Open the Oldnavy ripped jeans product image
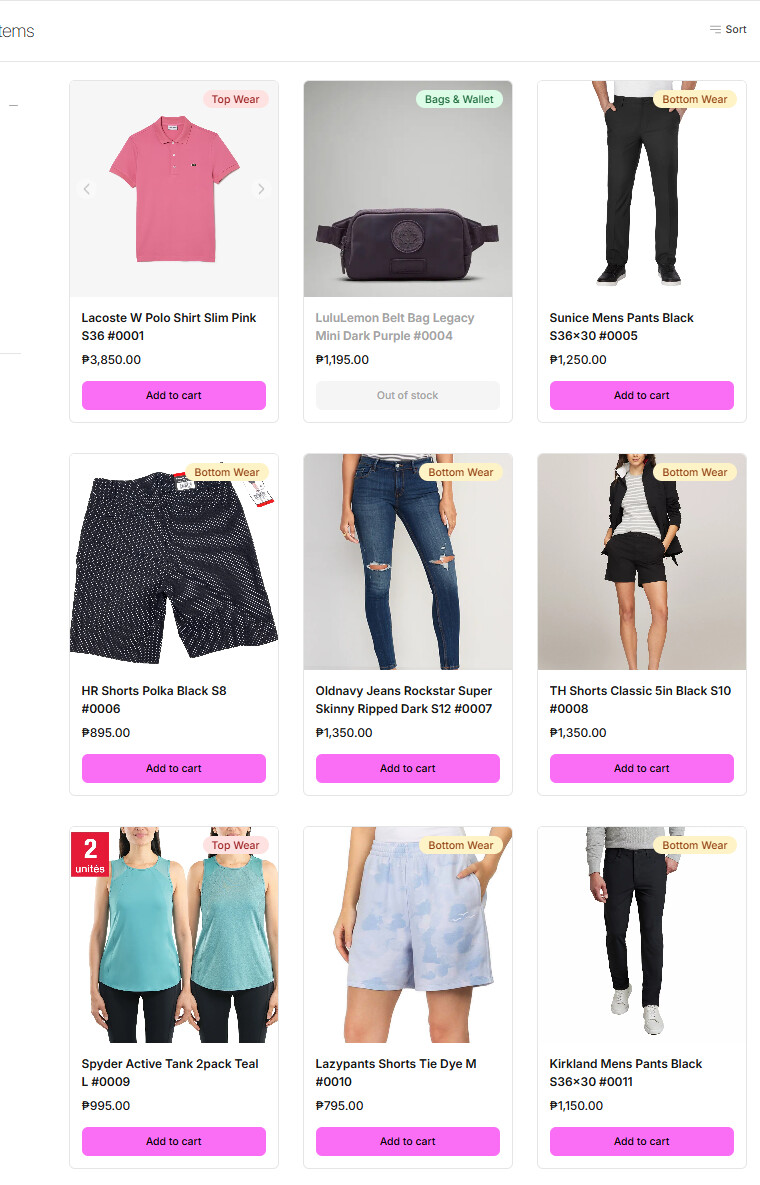Viewport: 760px width, 1185px height. coord(408,562)
